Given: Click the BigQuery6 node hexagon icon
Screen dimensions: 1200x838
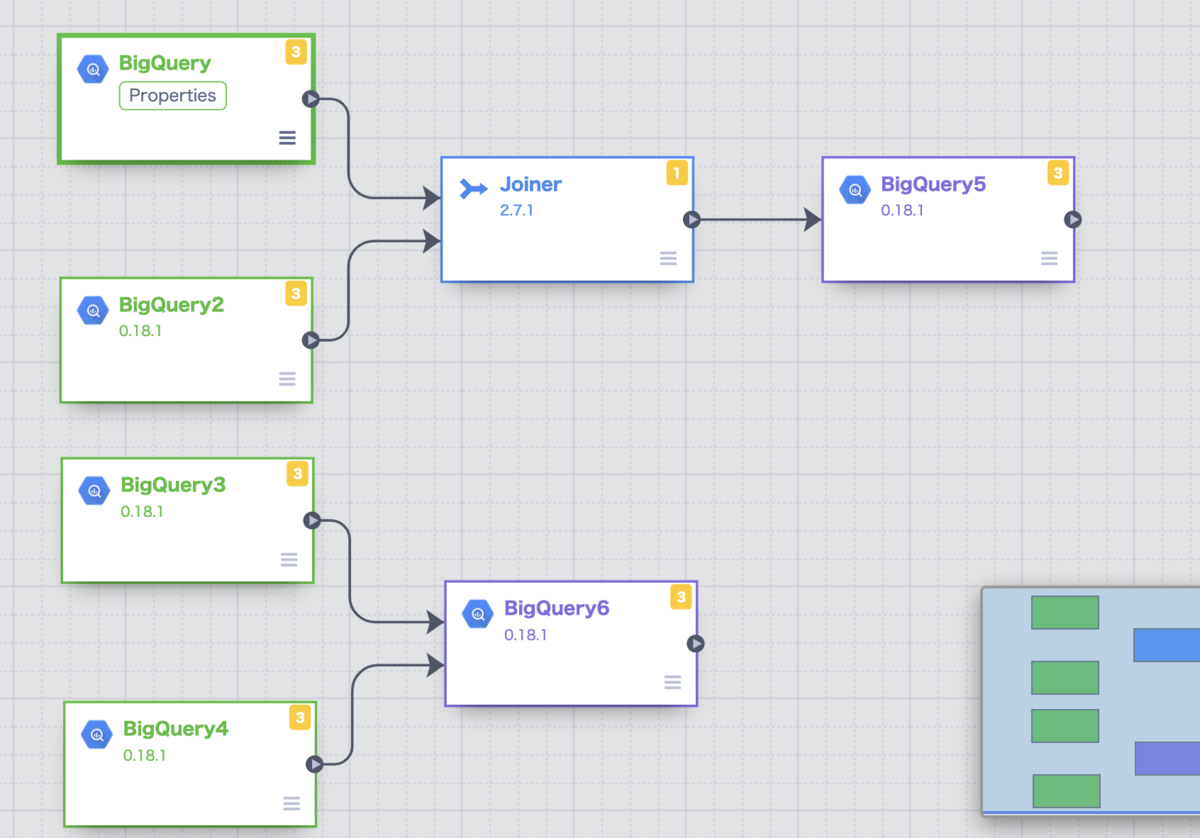Looking at the screenshot, I should (478, 614).
